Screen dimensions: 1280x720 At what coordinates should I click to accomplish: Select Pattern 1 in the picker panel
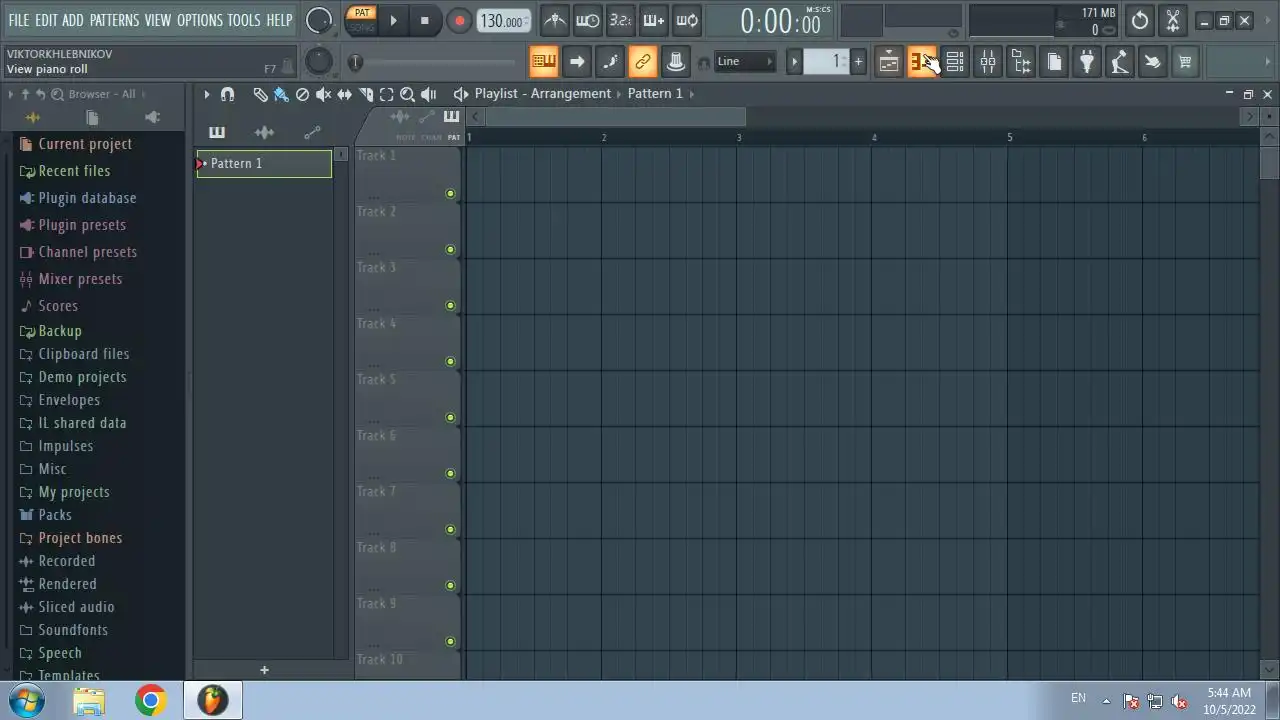(x=264, y=164)
